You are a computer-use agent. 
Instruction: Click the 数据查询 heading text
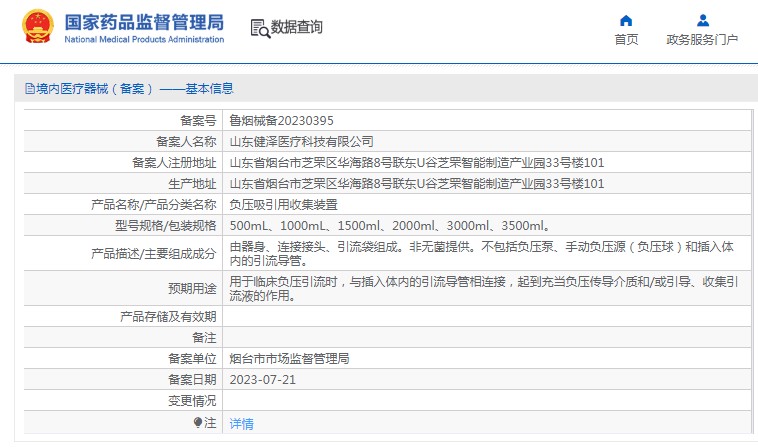click(x=296, y=27)
